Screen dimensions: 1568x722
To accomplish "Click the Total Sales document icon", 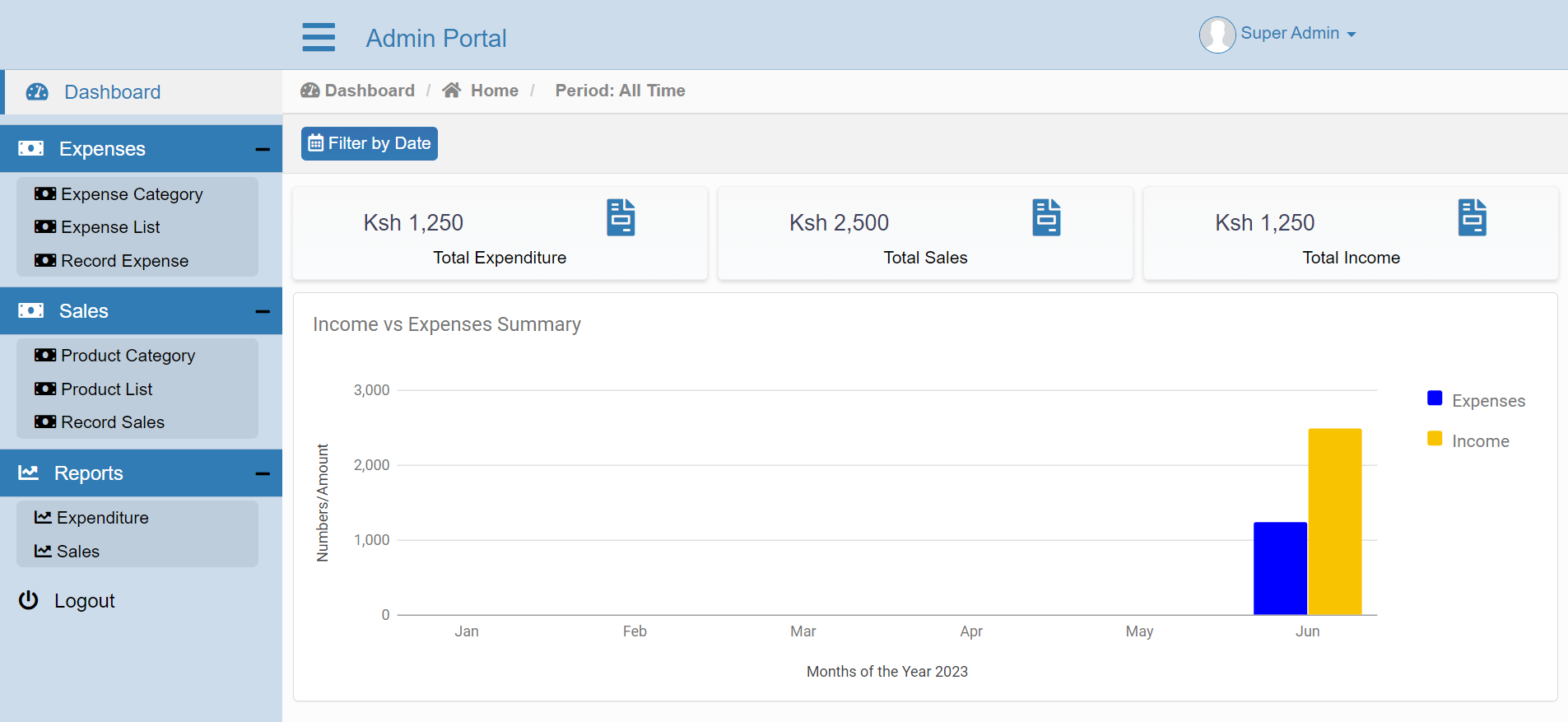I will [x=1046, y=217].
